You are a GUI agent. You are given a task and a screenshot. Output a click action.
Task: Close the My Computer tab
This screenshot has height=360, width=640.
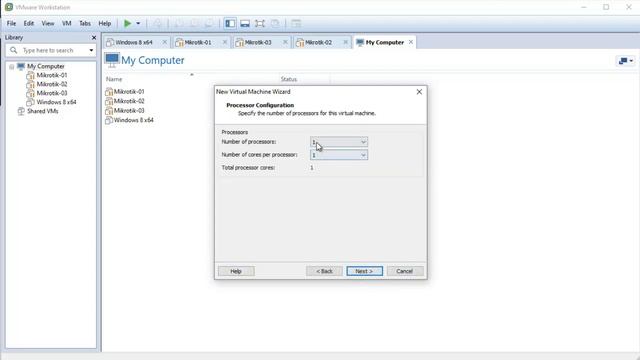point(411,42)
